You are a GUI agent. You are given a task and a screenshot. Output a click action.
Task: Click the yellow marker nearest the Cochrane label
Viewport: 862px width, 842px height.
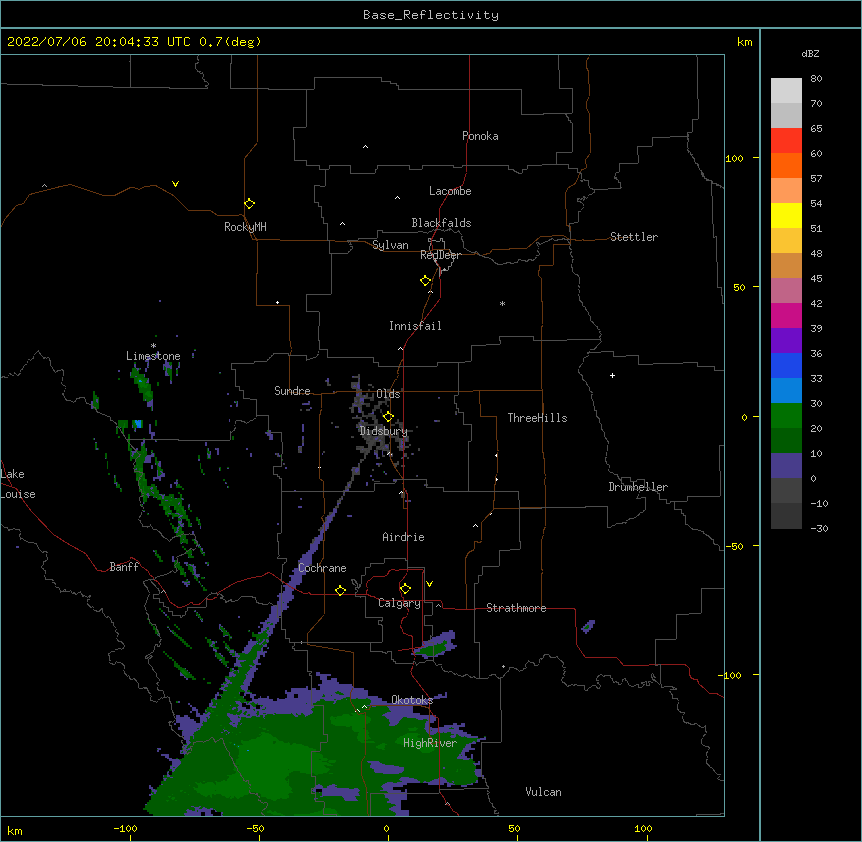click(340, 591)
